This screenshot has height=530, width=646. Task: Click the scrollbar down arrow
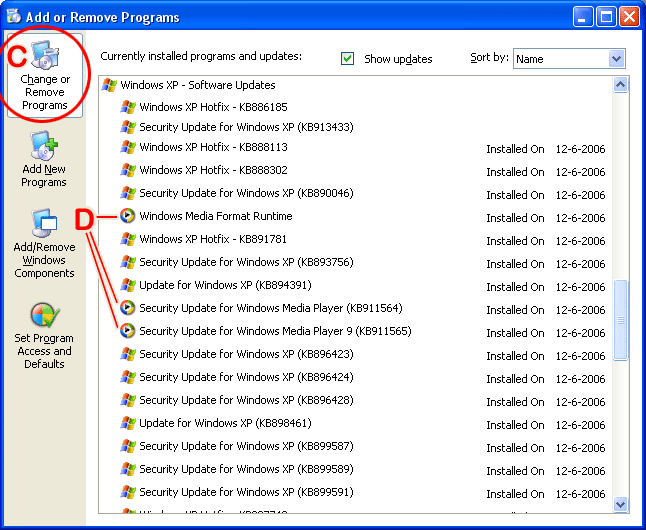(620, 504)
